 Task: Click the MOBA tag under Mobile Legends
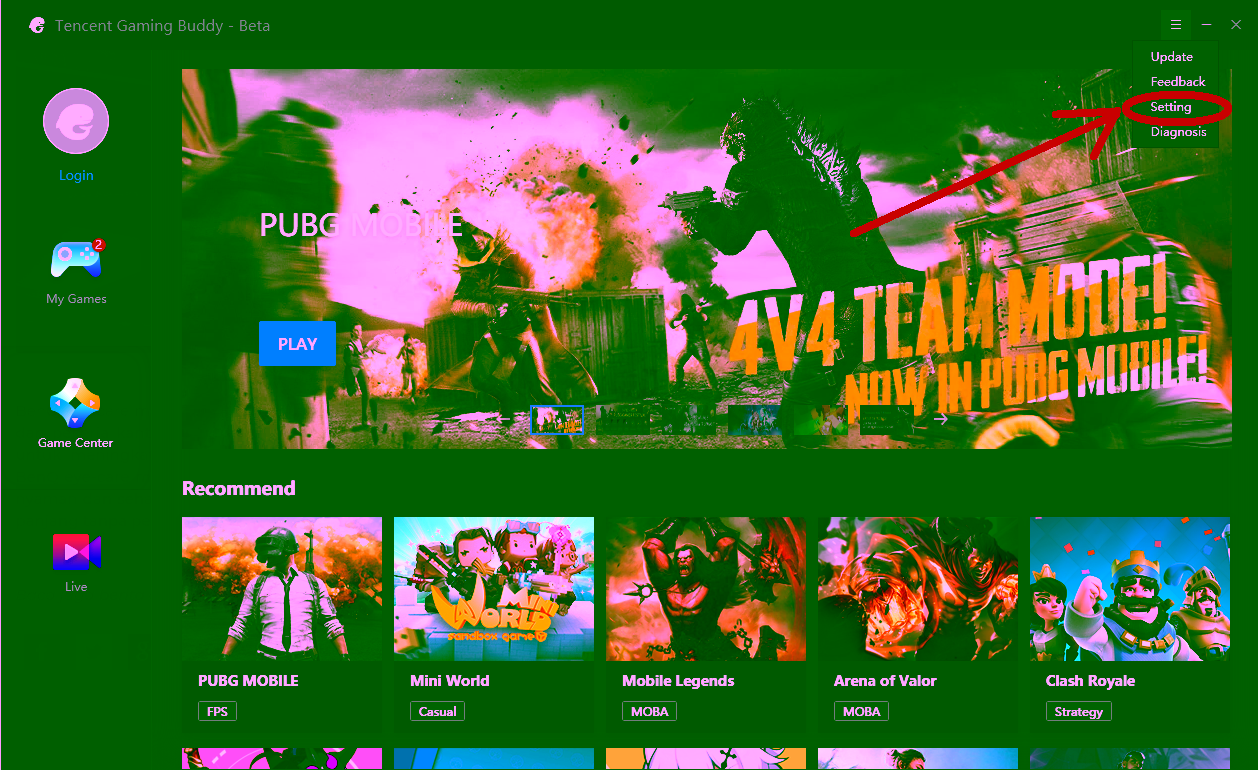pyautogui.click(x=649, y=712)
